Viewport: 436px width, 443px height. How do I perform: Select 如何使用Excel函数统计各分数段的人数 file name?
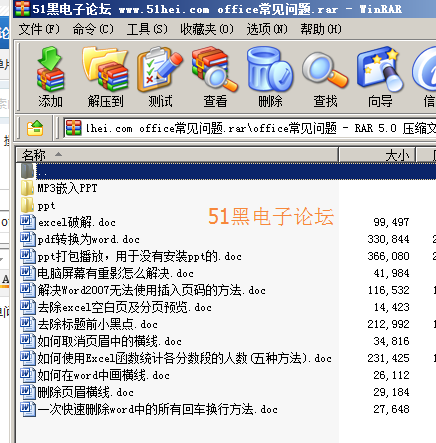(184, 358)
